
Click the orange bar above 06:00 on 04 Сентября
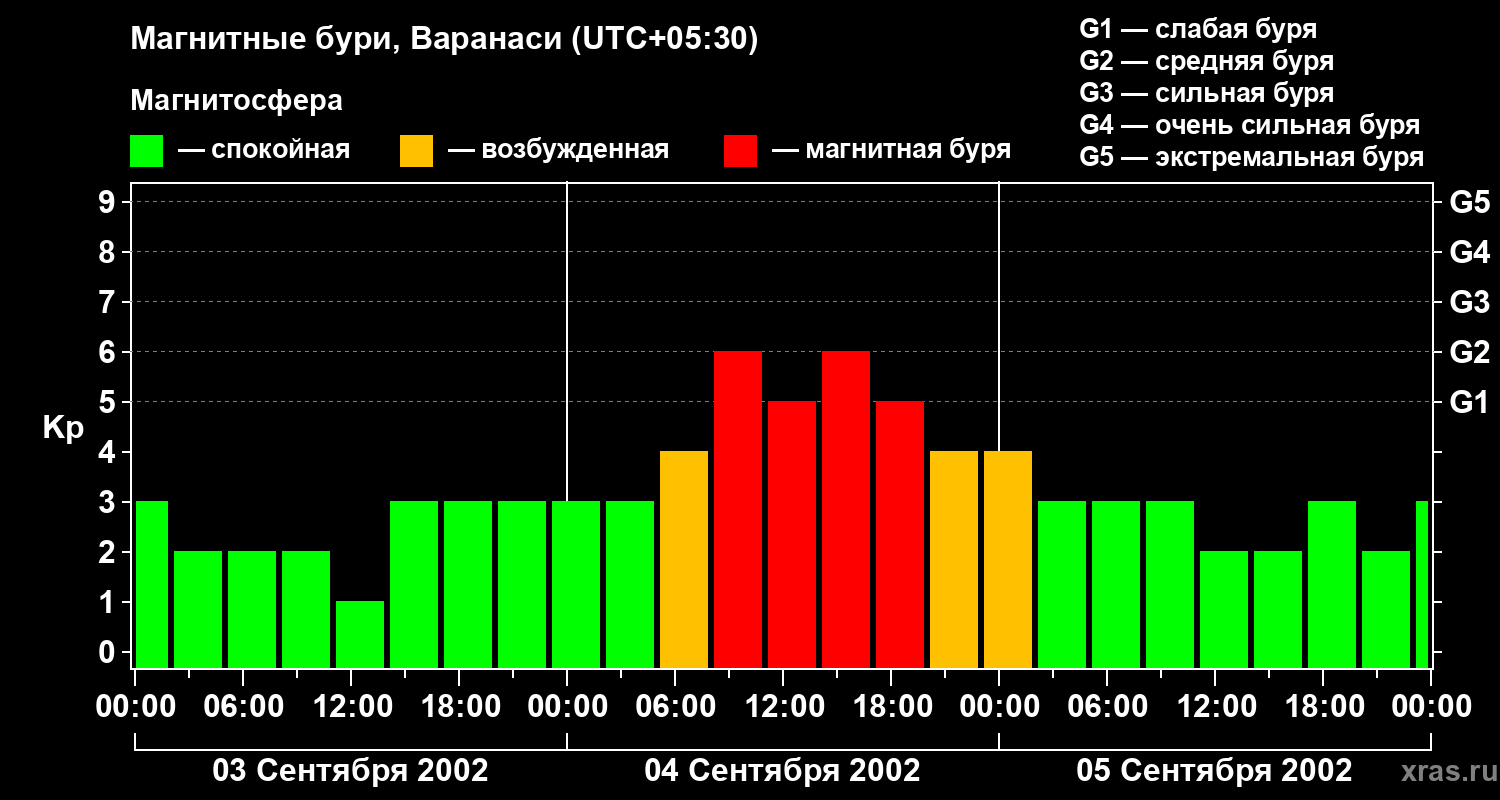[x=684, y=559]
